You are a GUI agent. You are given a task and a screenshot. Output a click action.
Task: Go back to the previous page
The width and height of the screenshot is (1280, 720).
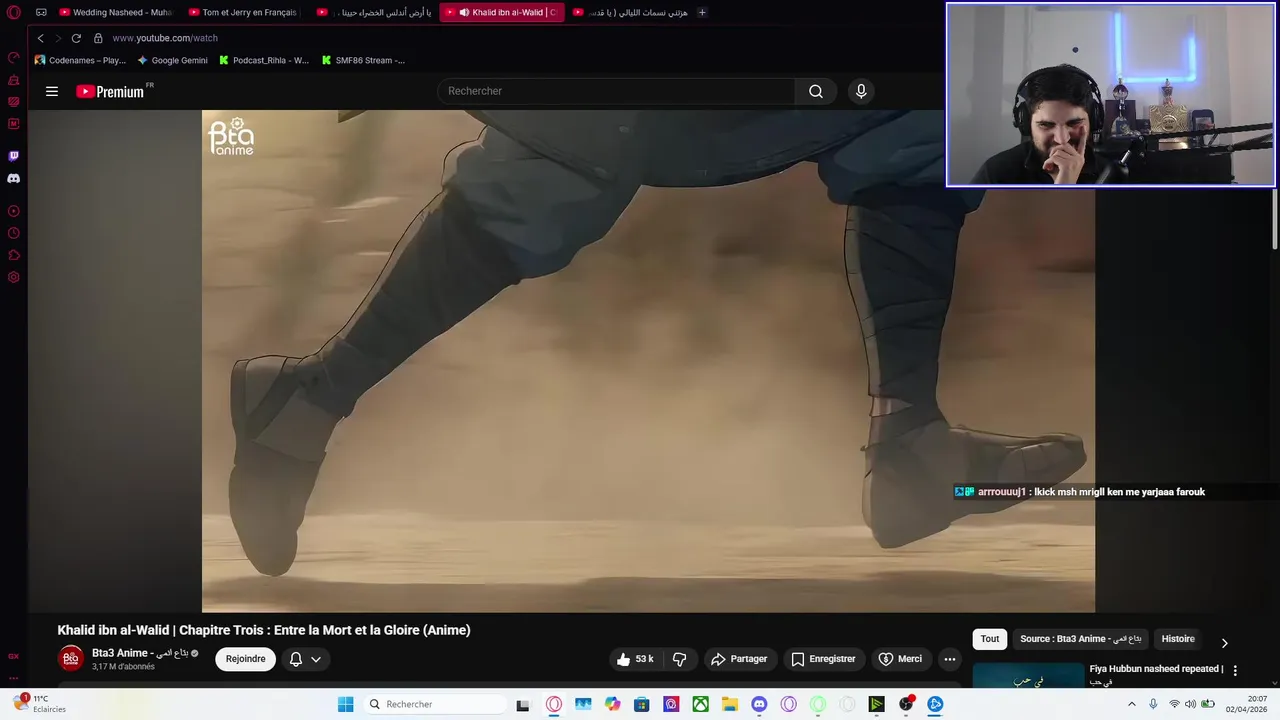[40, 38]
